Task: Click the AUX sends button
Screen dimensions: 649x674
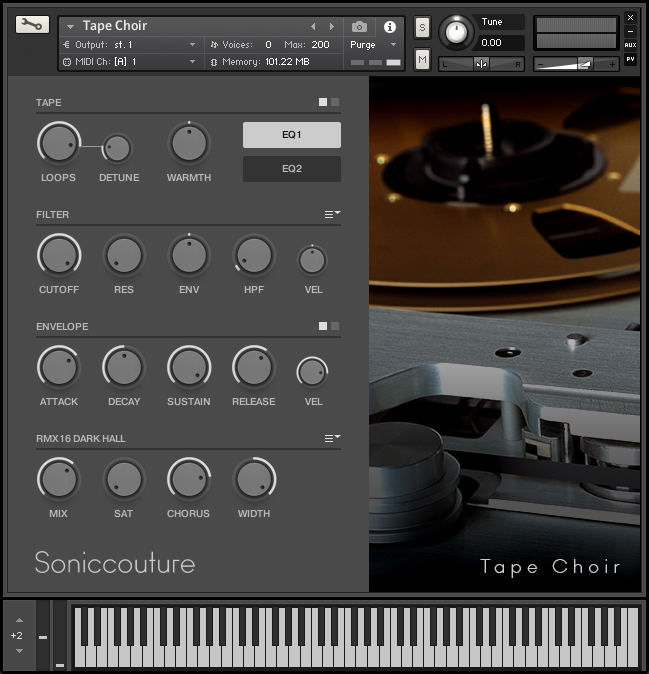Action: [x=630, y=45]
